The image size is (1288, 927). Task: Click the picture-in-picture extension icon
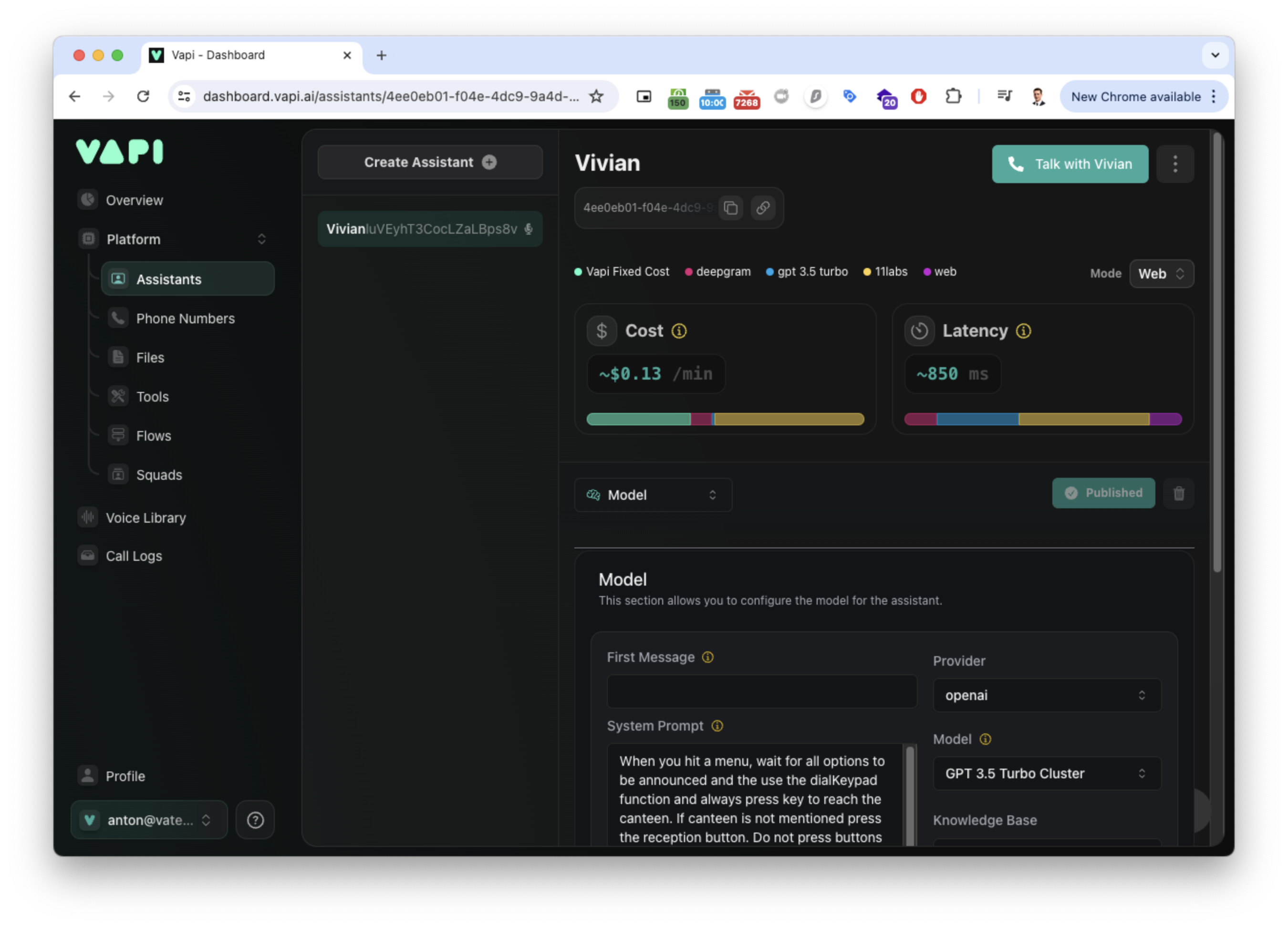click(644, 96)
